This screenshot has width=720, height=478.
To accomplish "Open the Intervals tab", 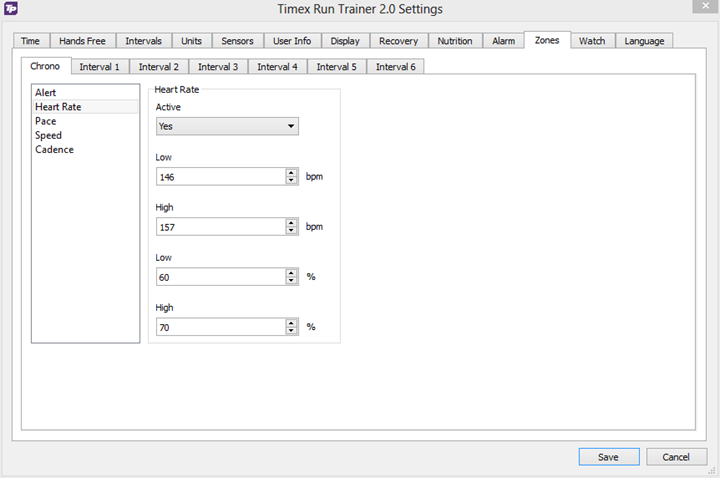I will (143, 41).
